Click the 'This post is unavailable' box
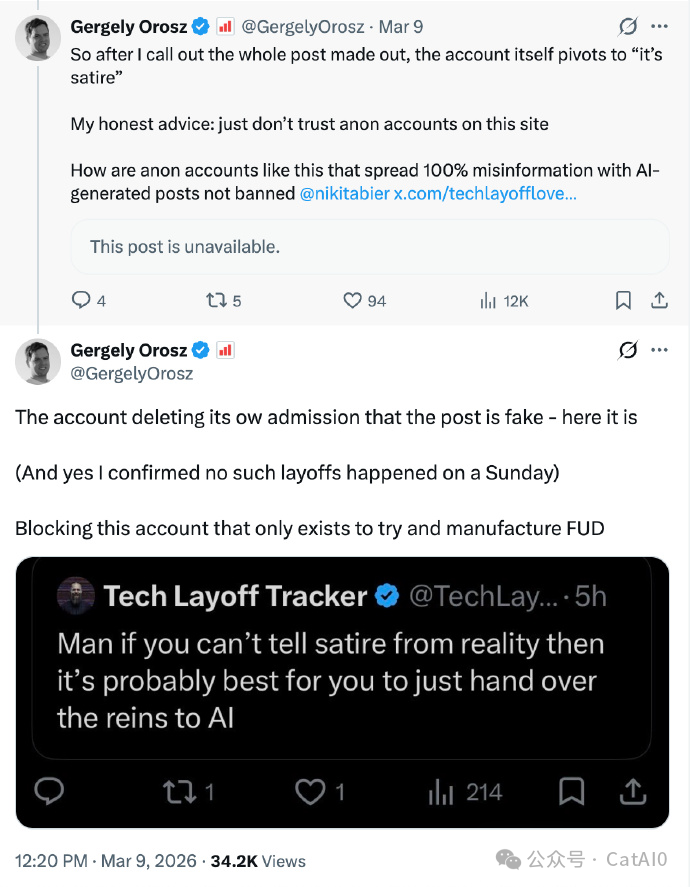Viewport: 690px width, 887px height. tap(369, 246)
